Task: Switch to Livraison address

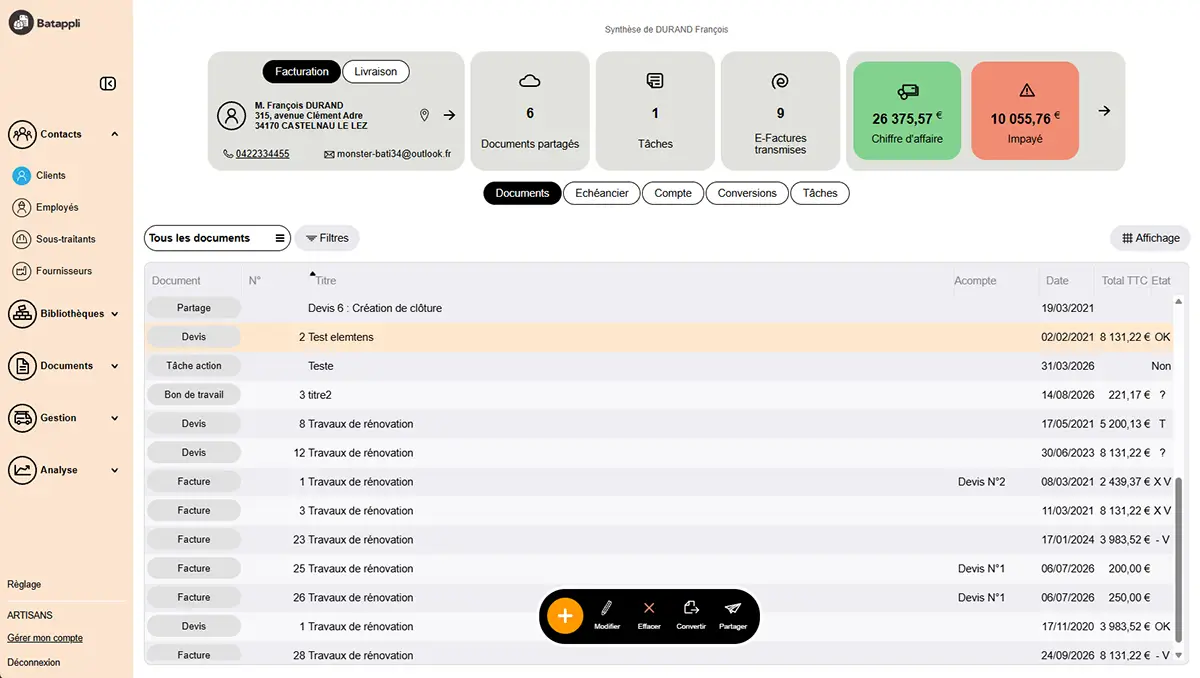Action: click(x=376, y=72)
